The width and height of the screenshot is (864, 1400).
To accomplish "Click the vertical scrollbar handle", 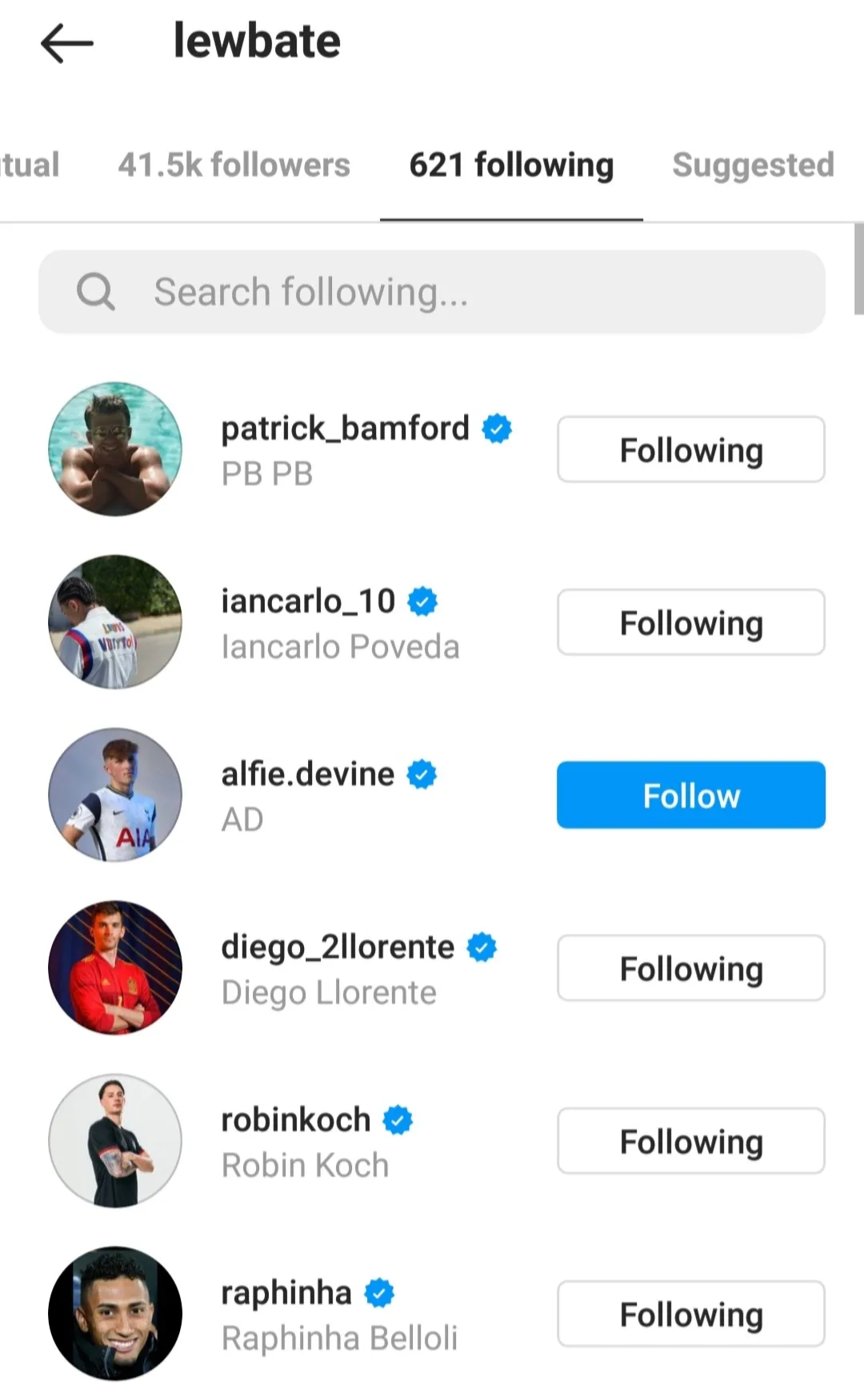I will point(858,269).
